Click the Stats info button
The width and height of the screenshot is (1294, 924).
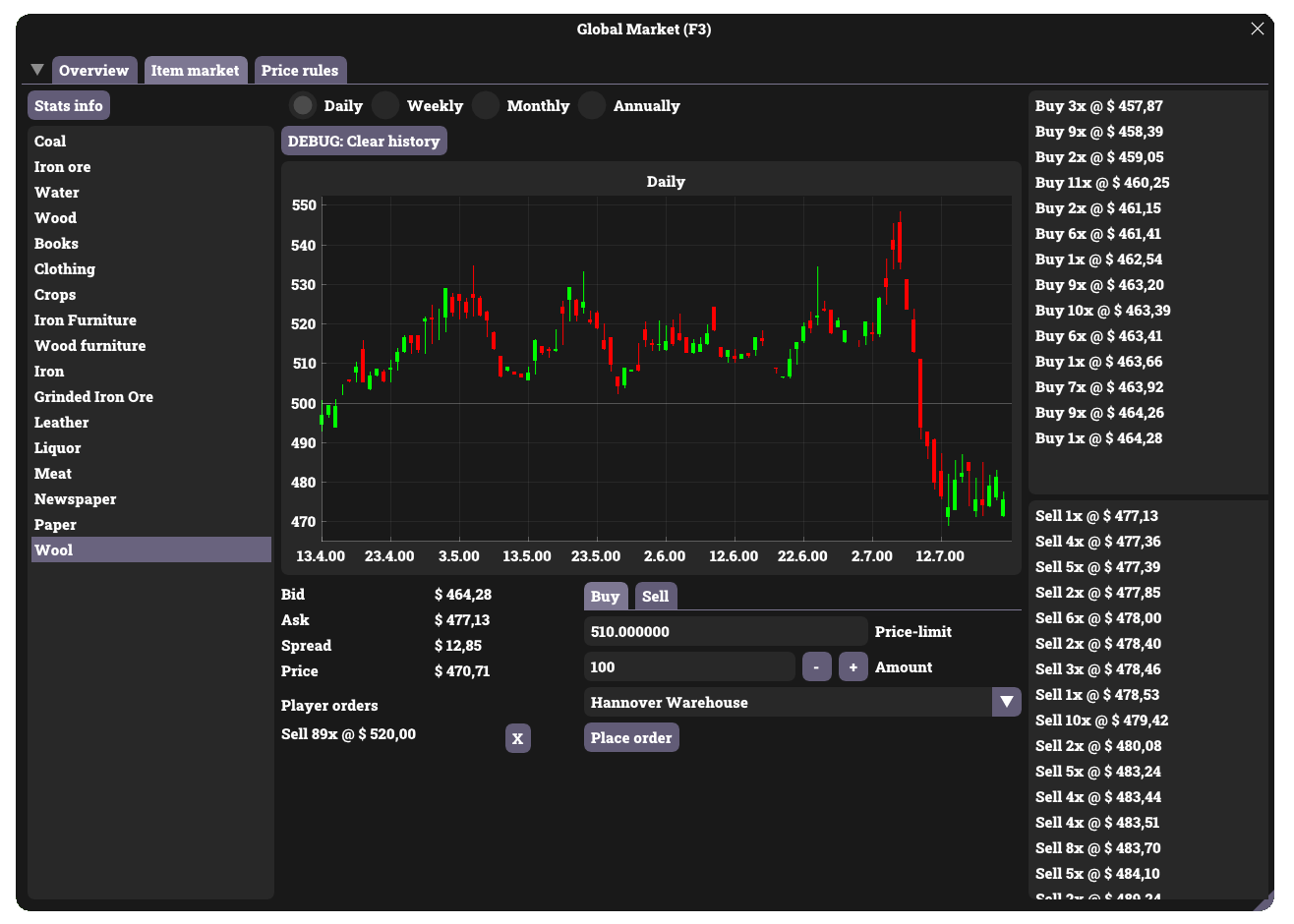pos(69,105)
